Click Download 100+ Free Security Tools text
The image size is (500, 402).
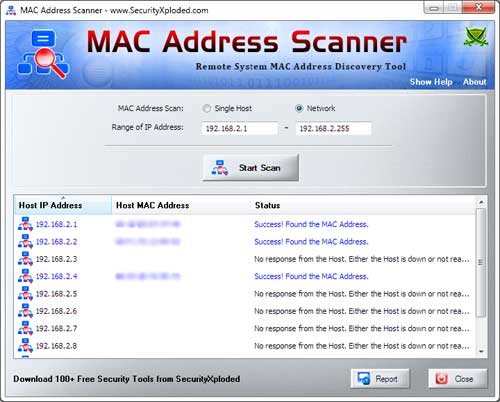tap(127, 379)
